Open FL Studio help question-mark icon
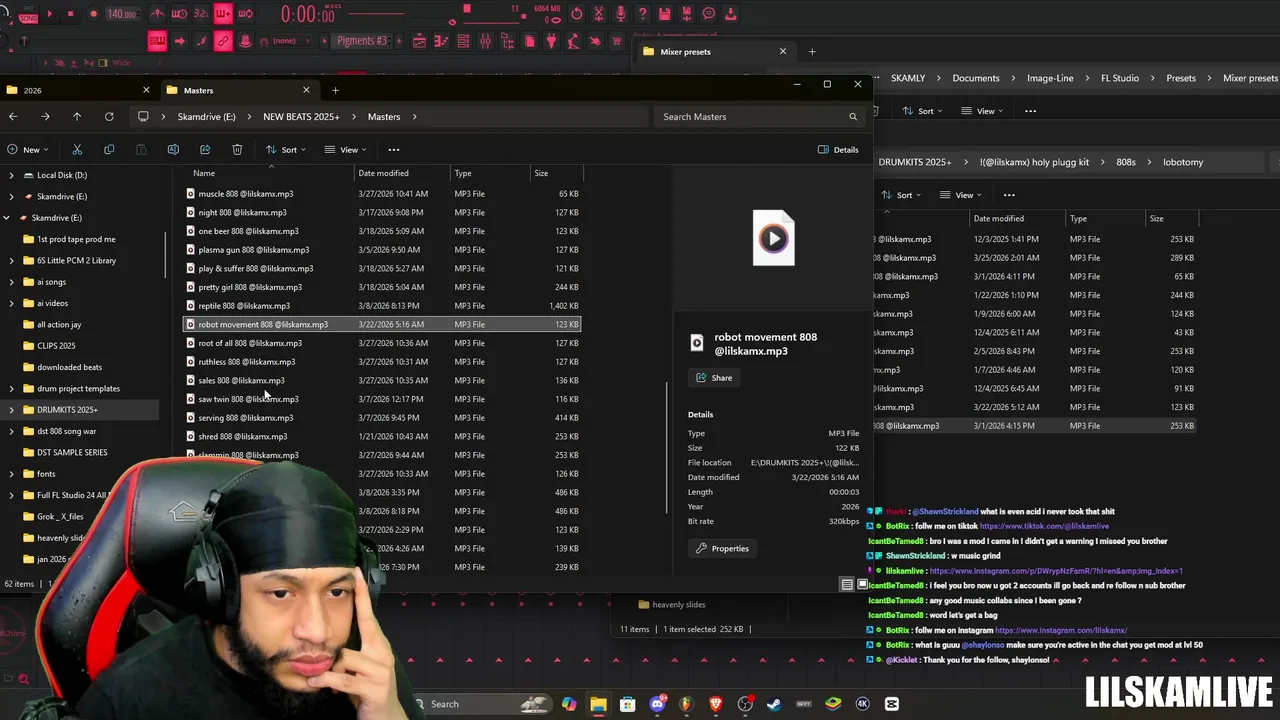Viewport: 1280px width, 720px height. pos(642,14)
